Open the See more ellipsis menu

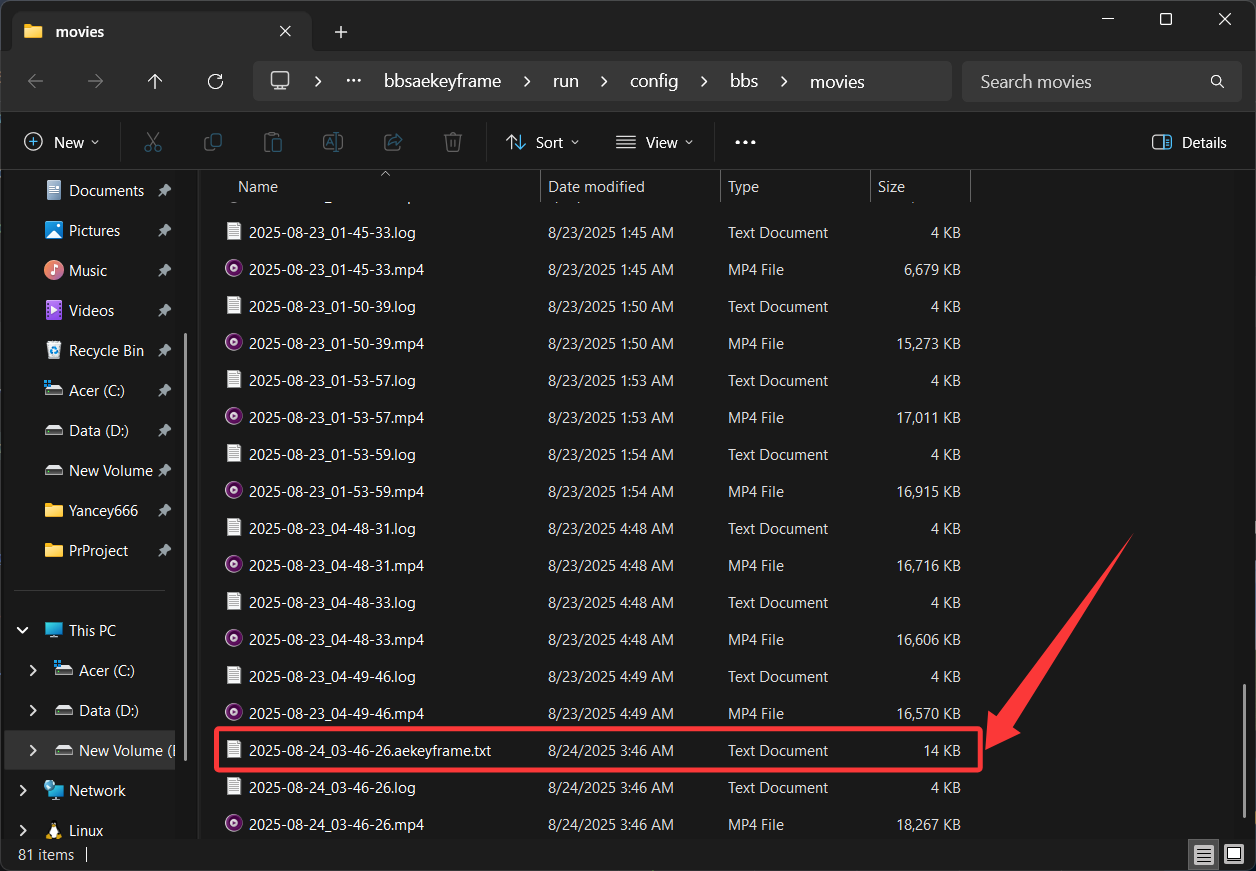click(745, 142)
